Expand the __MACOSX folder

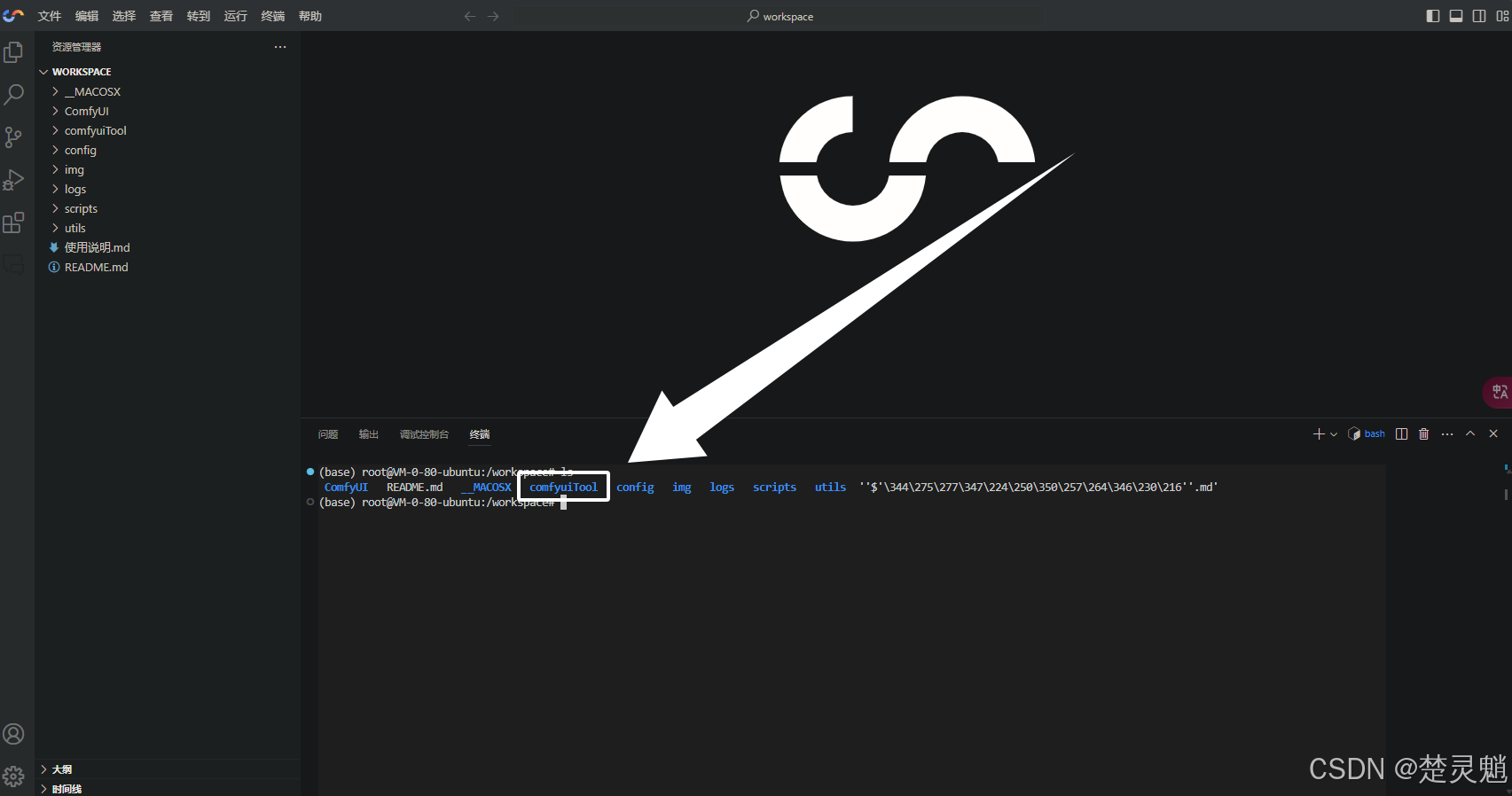pyautogui.click(x=168, y=91)
